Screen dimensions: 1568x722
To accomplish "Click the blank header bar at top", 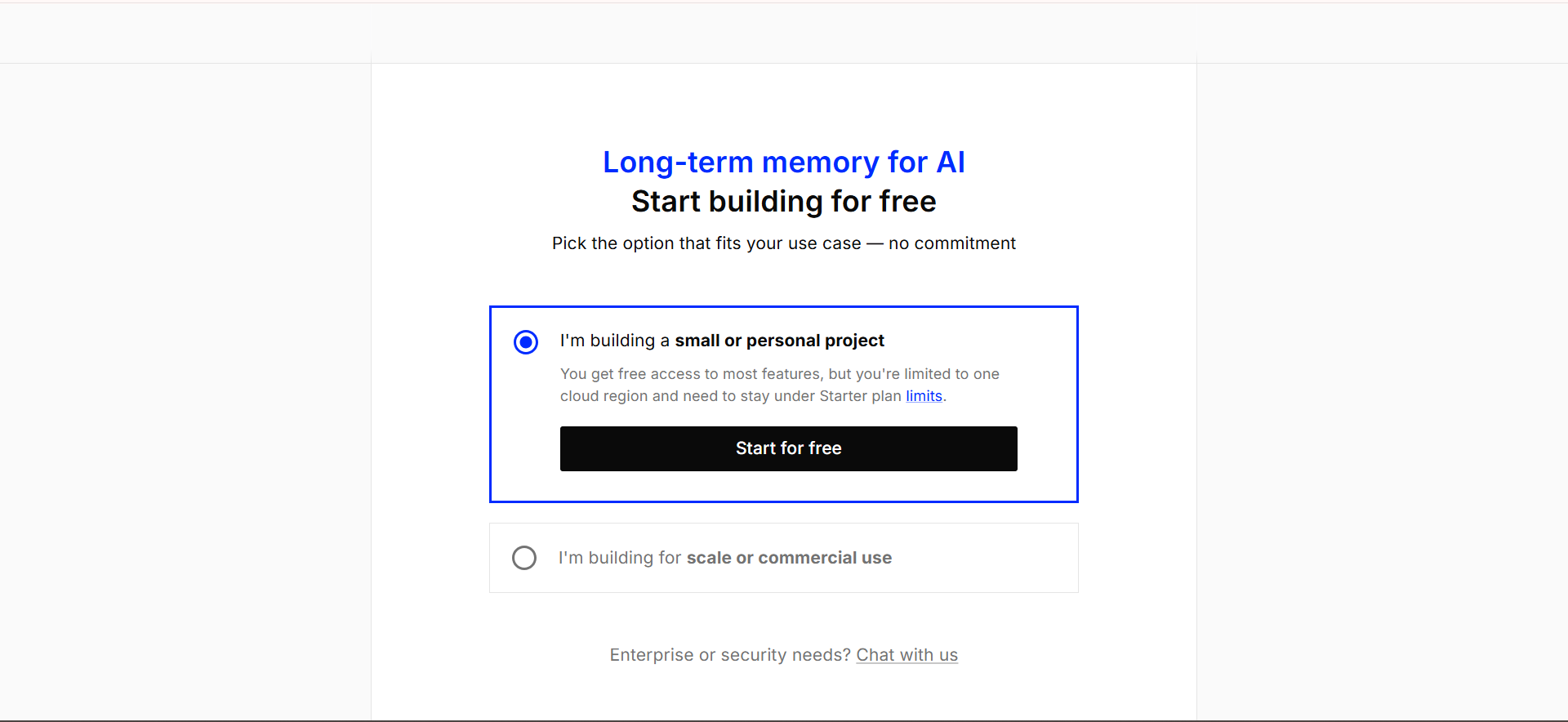I will (784, 33).
